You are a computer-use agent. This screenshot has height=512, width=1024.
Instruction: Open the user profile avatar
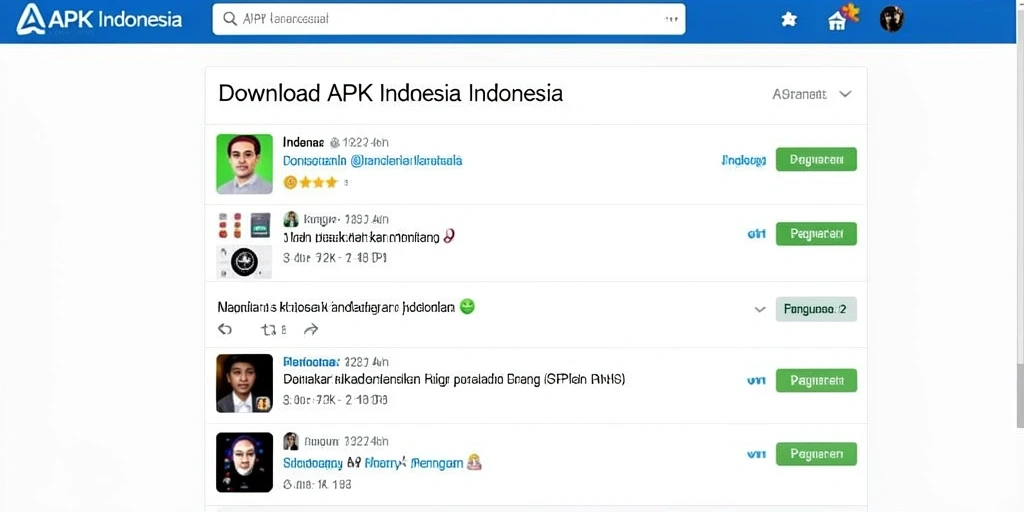tap(891, 19)
